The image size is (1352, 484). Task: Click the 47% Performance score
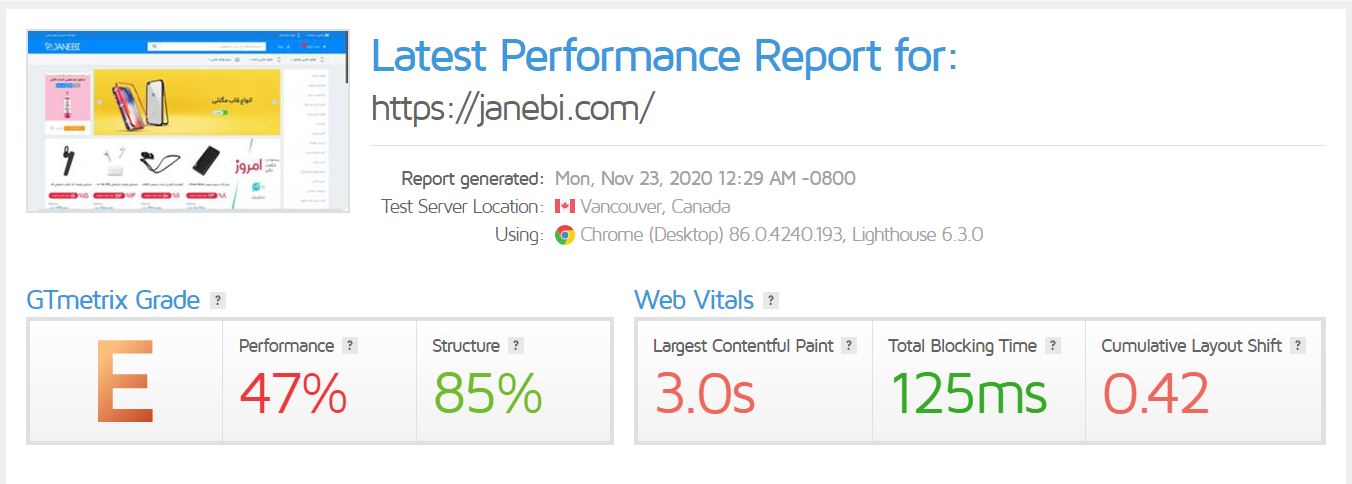pos(293,393)
